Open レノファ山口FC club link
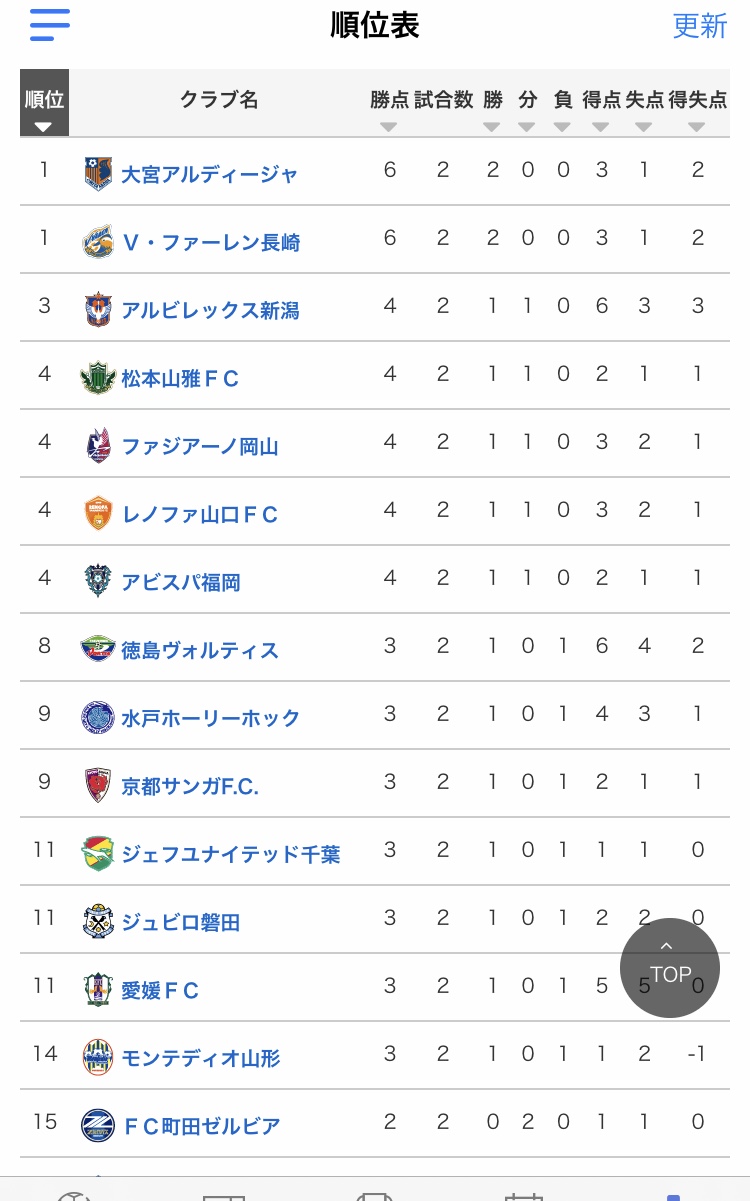The height and width of the screenshot is (1201, 750). coord(200,515)
